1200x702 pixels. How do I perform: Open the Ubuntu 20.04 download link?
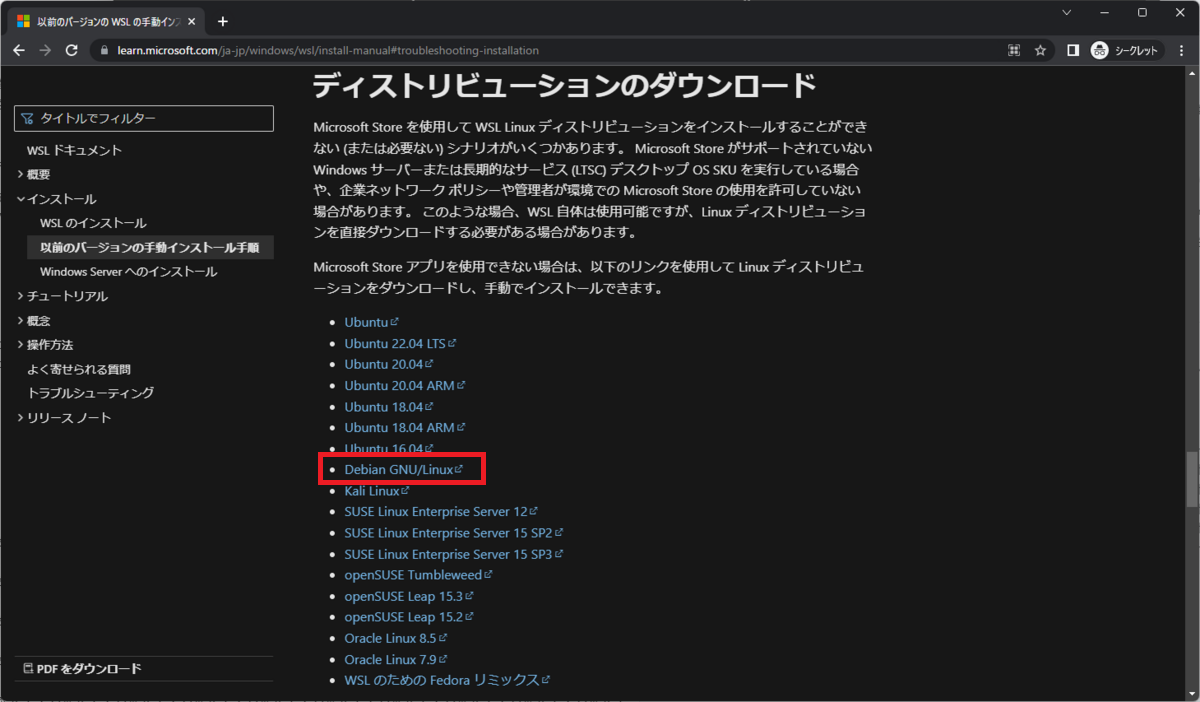(x=389, y=364)
